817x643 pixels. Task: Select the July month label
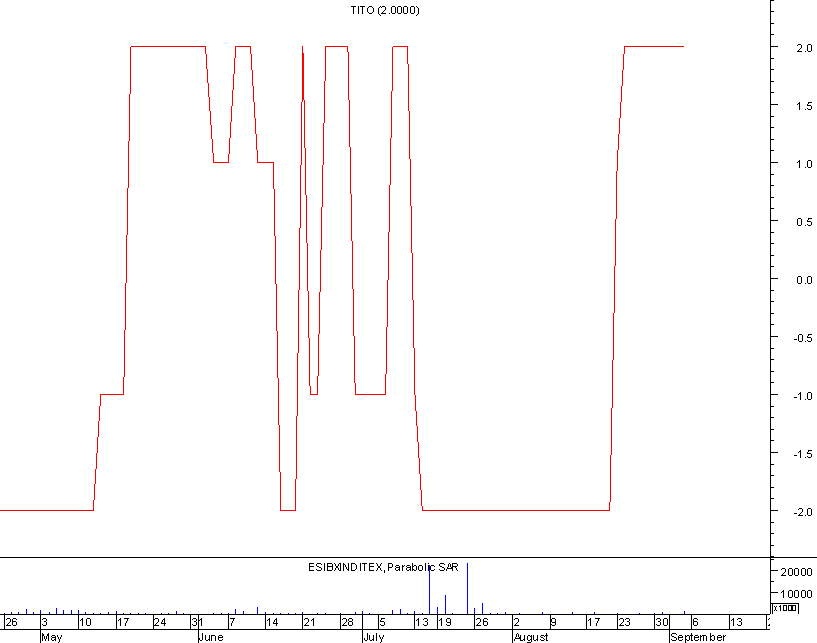374,637
